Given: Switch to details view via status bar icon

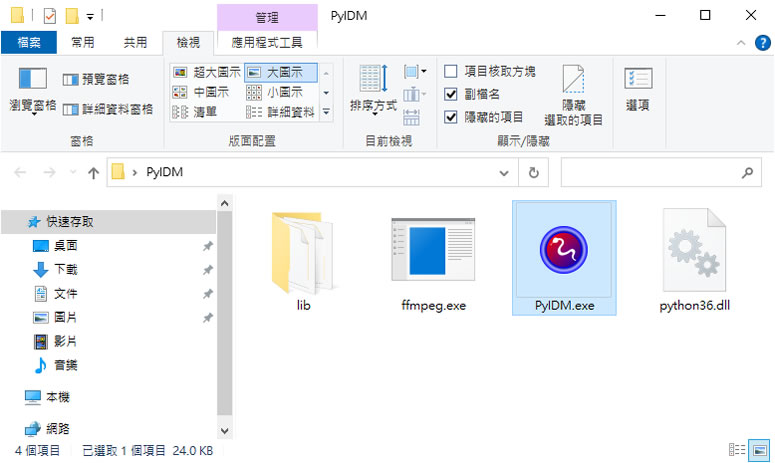Looking at the screenshot, I should (x=737, y=450).
